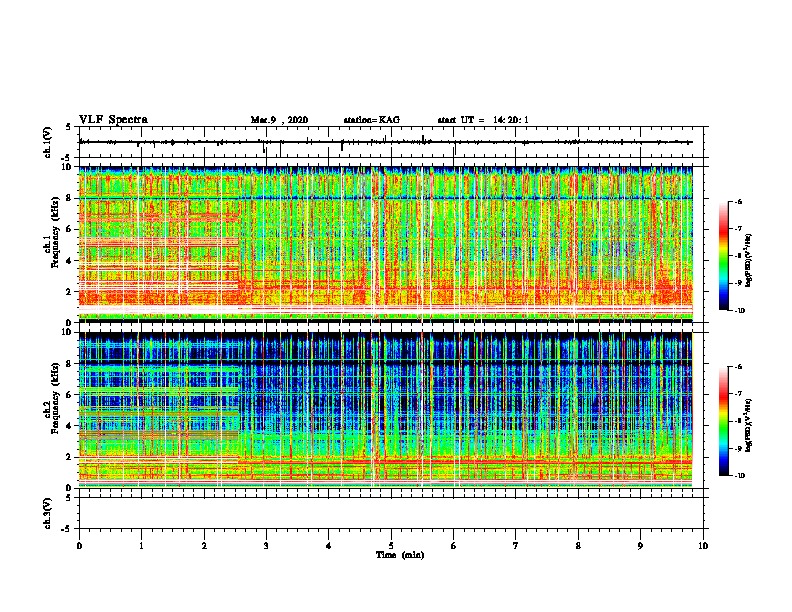
Task: Click the "4" kHz tick of ch.2 frequency axis
Action: click(x=70, y=426)
